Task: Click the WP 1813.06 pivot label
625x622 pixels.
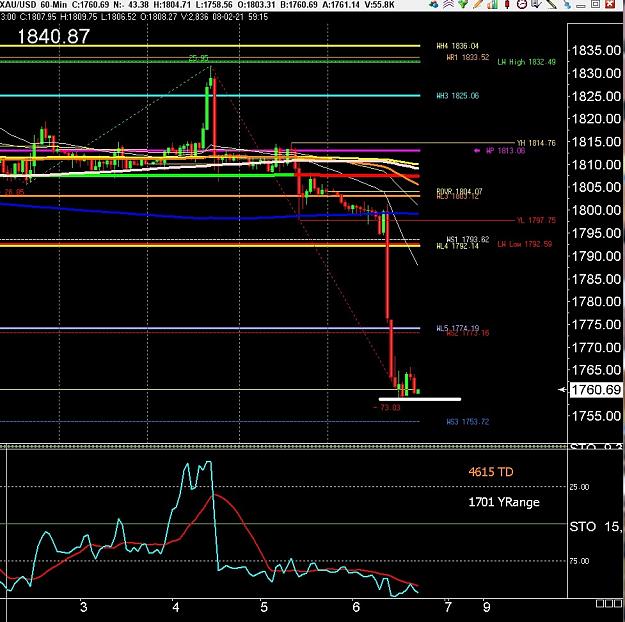Action: pyautogui.click(x=505, y=151)
